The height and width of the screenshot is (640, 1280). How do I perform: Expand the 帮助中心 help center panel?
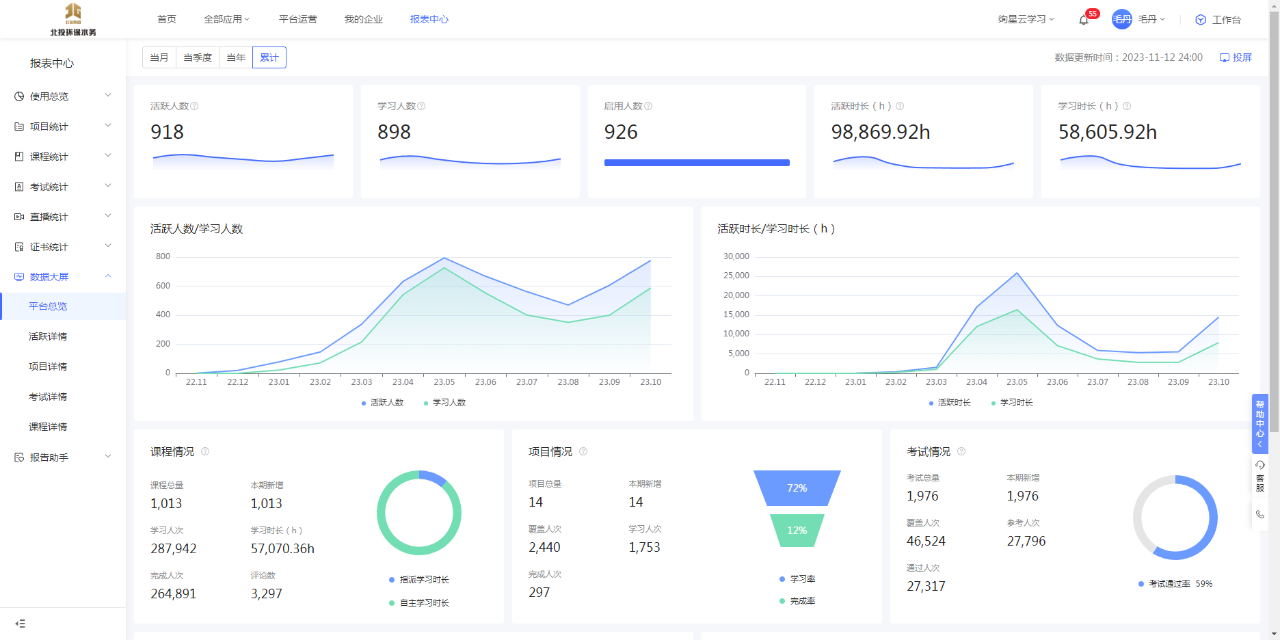(1259, 423)
